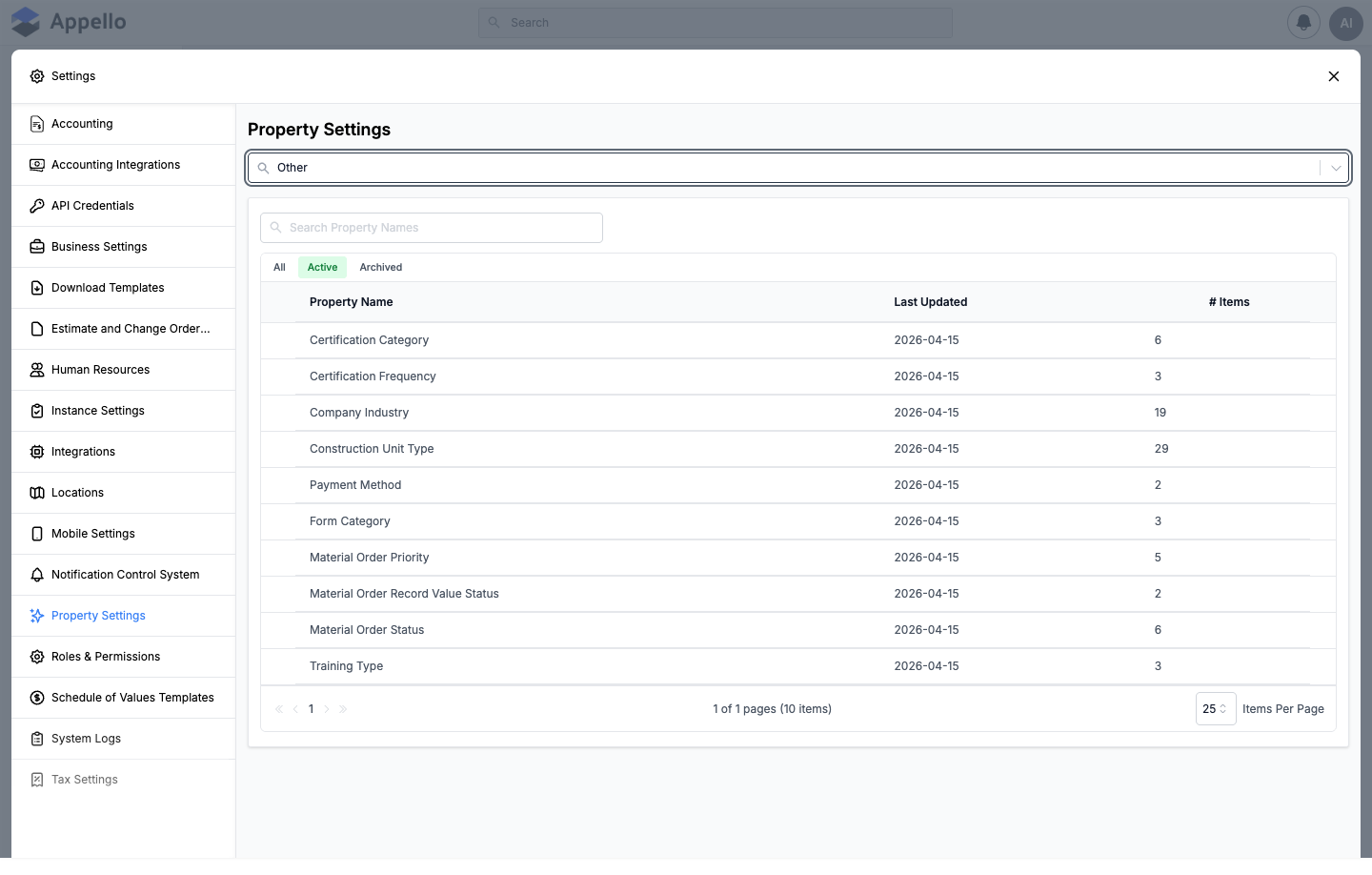Go to the next page arrow
The width and height of the screenshot is (1372, 875).
coord(327,709)
